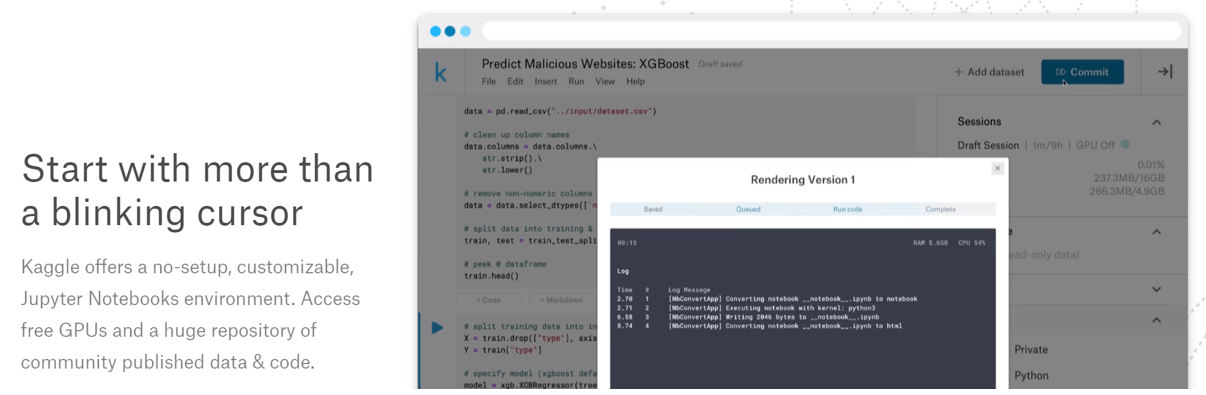Screen dimensions: 1206x395
Task: Click the collapse sidebar arrow icon
Action: (1165, 71)
